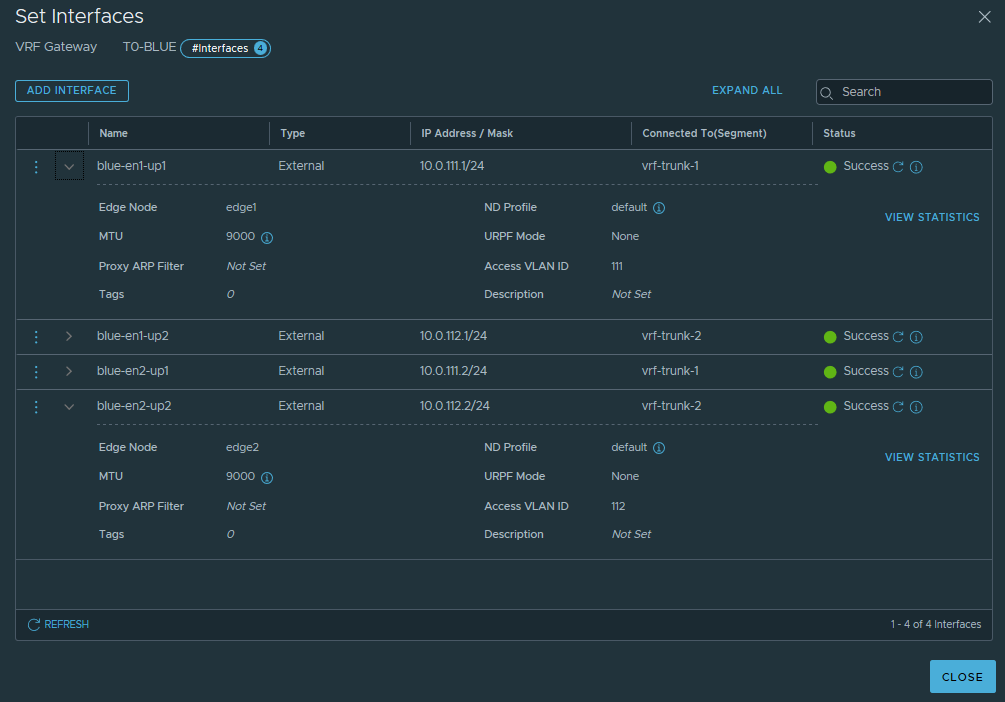Open VIEW STATISTICS for blue-en1-up1
Viewport: 1005px width, 702px height.
931,216
